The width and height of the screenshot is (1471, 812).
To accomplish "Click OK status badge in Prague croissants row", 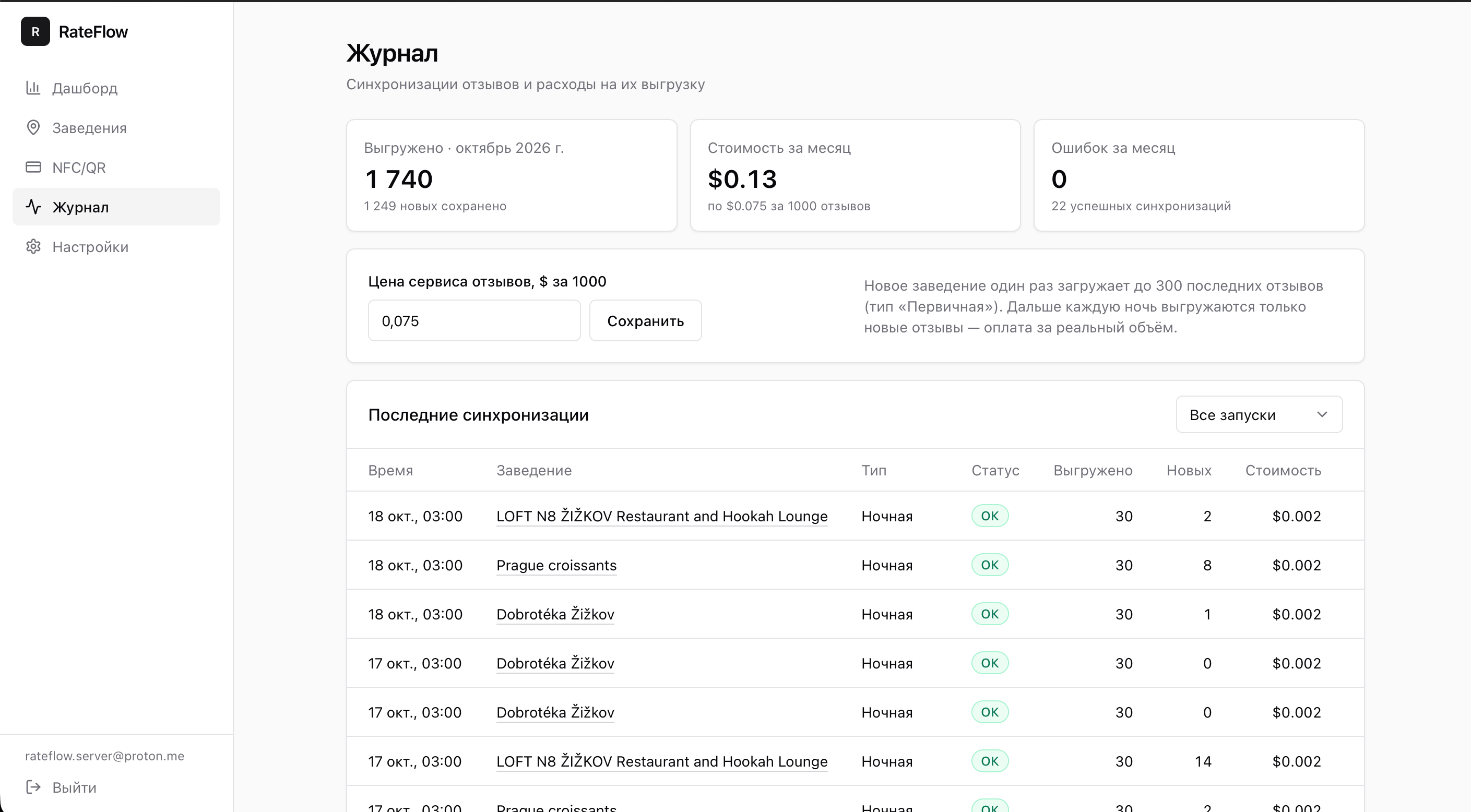I will pyautogui.click(x=990, y=565).
